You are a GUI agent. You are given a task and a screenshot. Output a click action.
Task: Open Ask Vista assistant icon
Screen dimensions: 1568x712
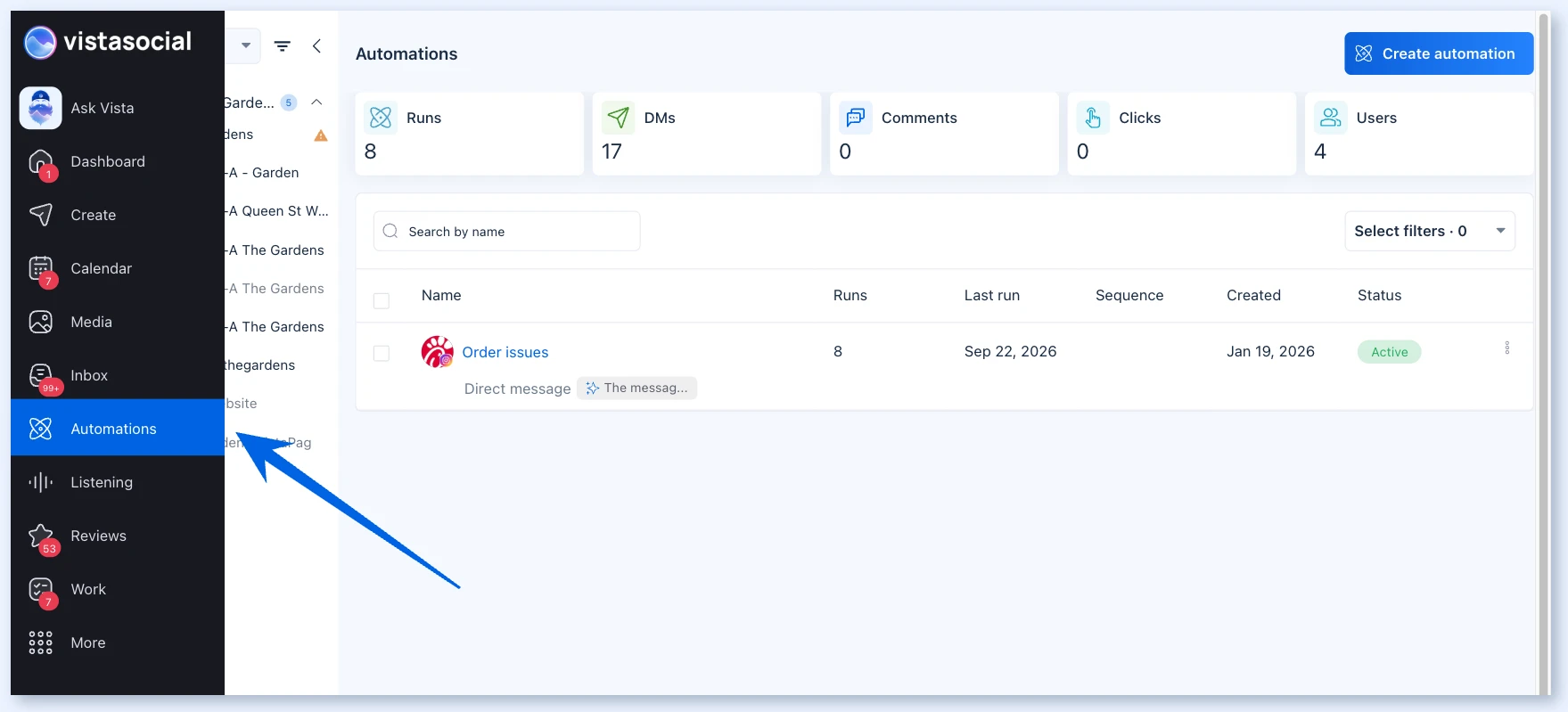click(x=40, y=108)
